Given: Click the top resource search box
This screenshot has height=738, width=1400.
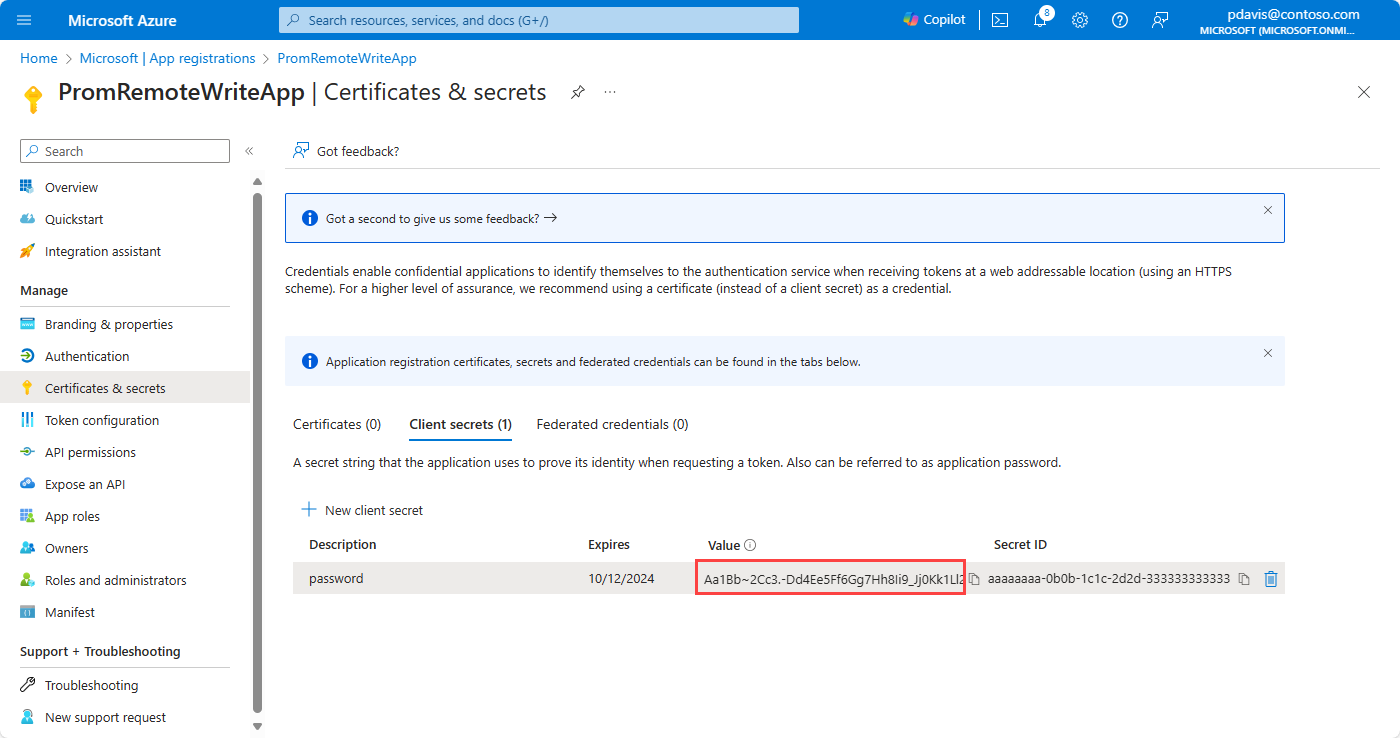Looking at the screenshot, I should point(539,20).
